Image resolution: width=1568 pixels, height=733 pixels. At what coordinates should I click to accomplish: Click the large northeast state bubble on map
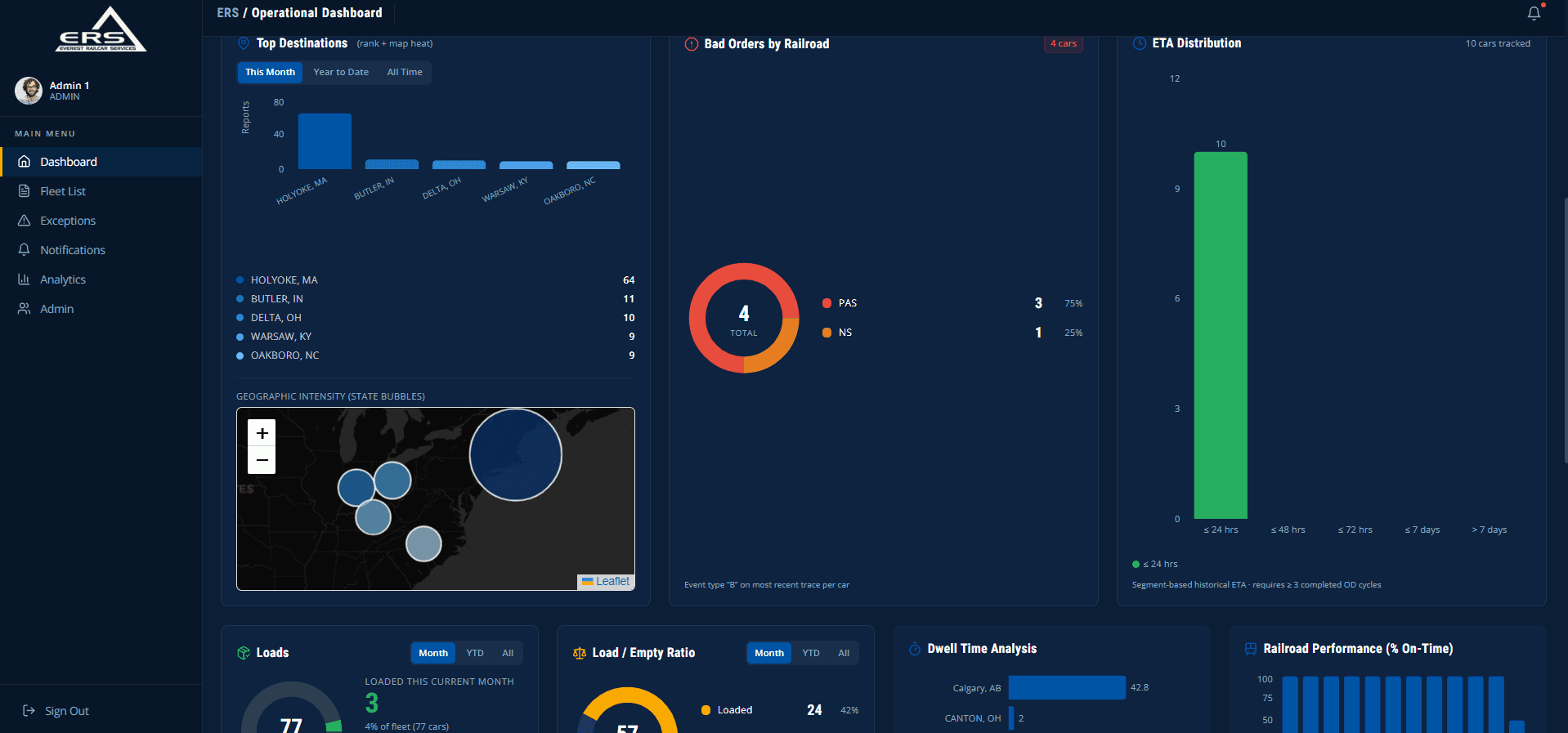pos(516,454)
